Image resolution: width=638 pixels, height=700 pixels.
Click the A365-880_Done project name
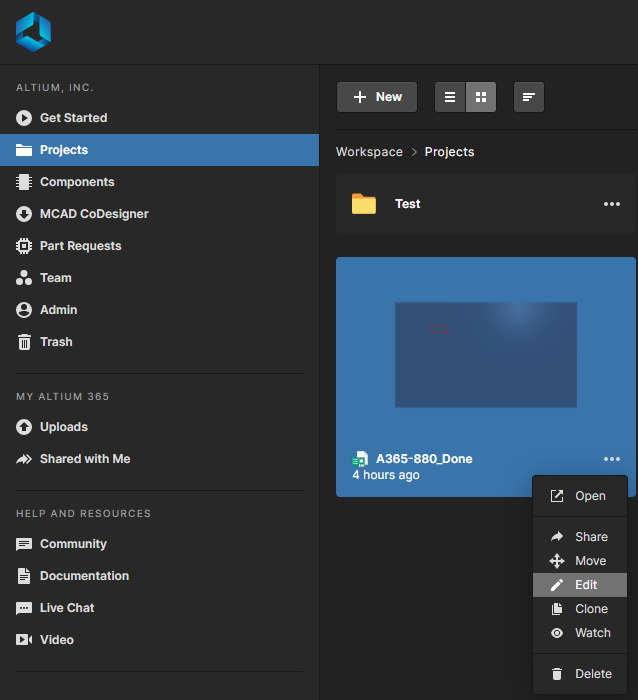coord(424,459)
